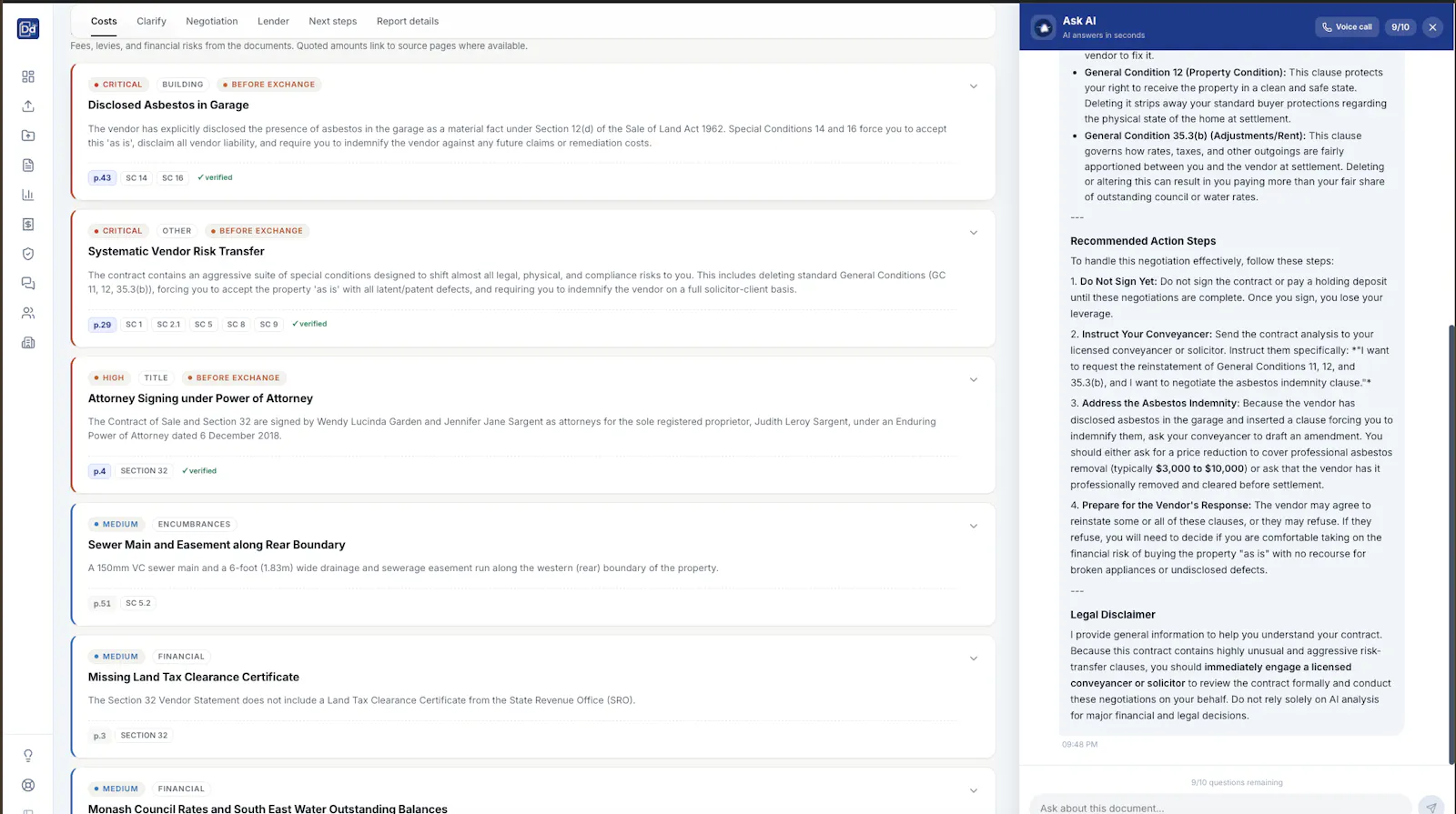Click the Systematic Vendor Risk Transfer title
This screenshot has height=814, width=1456.
[177, 252]
